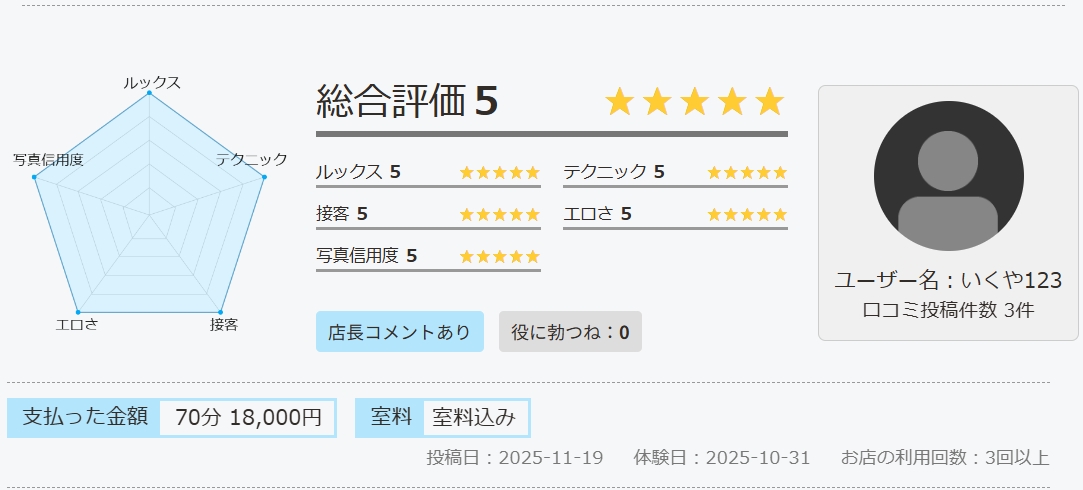Click 口コミ投稿件数 3件 review count
The image size is (1083, 490).
click(948, 310)
